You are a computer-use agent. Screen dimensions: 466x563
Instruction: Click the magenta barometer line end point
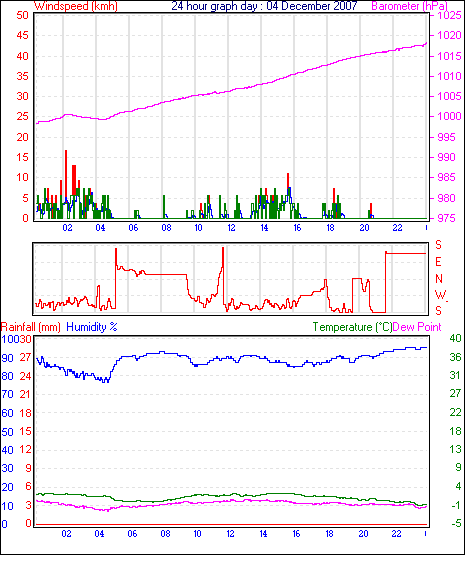tap(427, 43)
